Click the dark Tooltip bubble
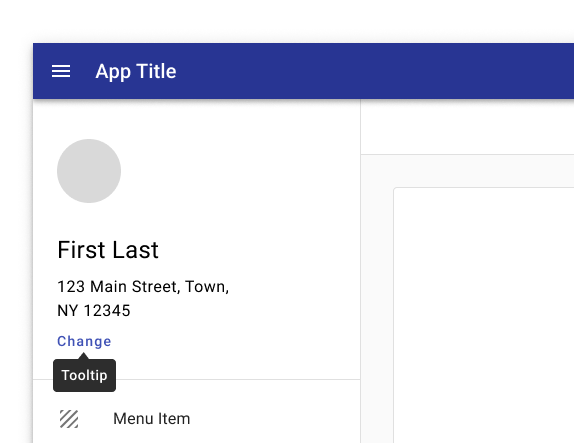574x443 pixels. click(x=85, y=376)
